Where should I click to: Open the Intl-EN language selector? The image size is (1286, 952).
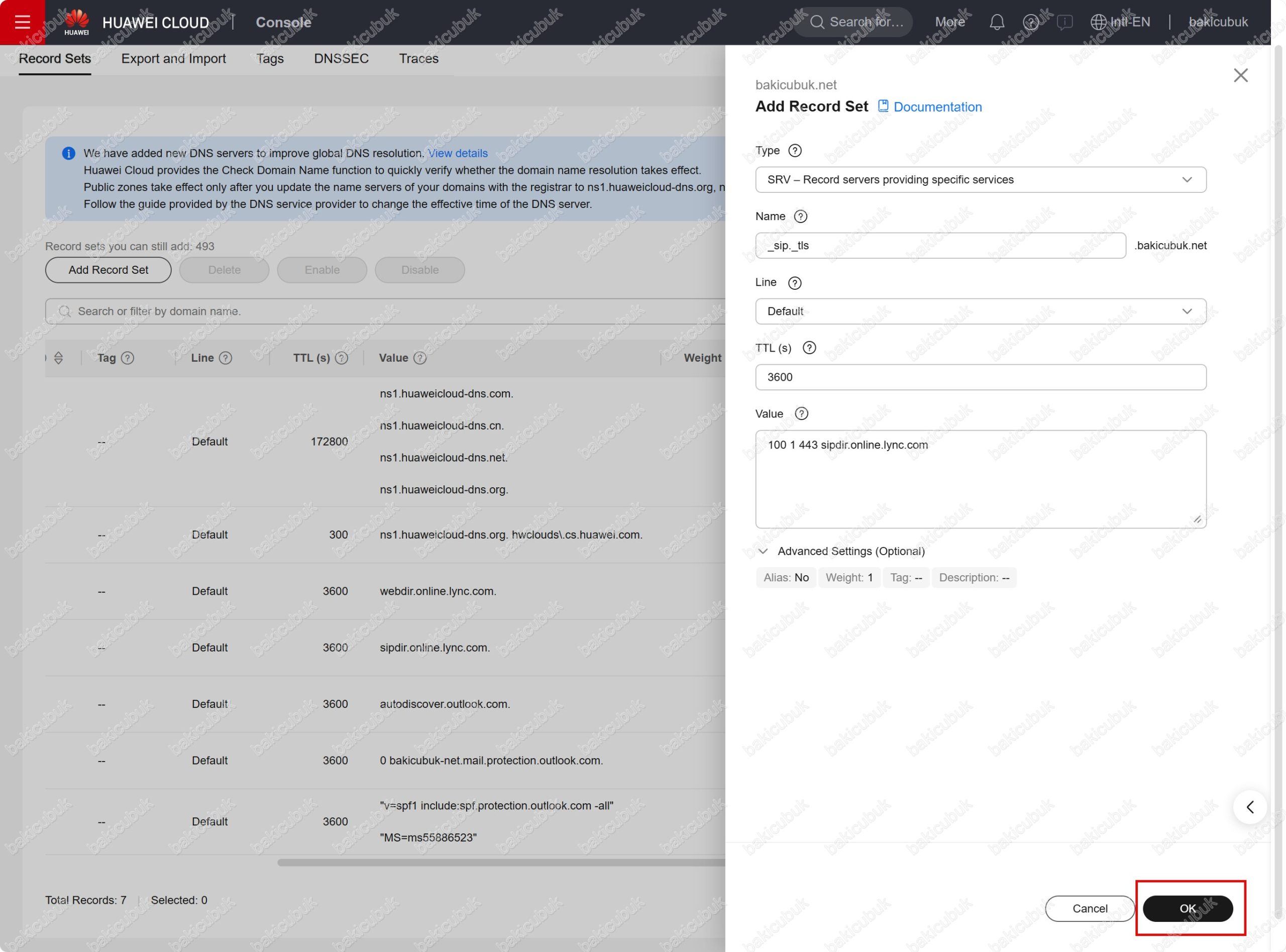[x=1120, y=22]
